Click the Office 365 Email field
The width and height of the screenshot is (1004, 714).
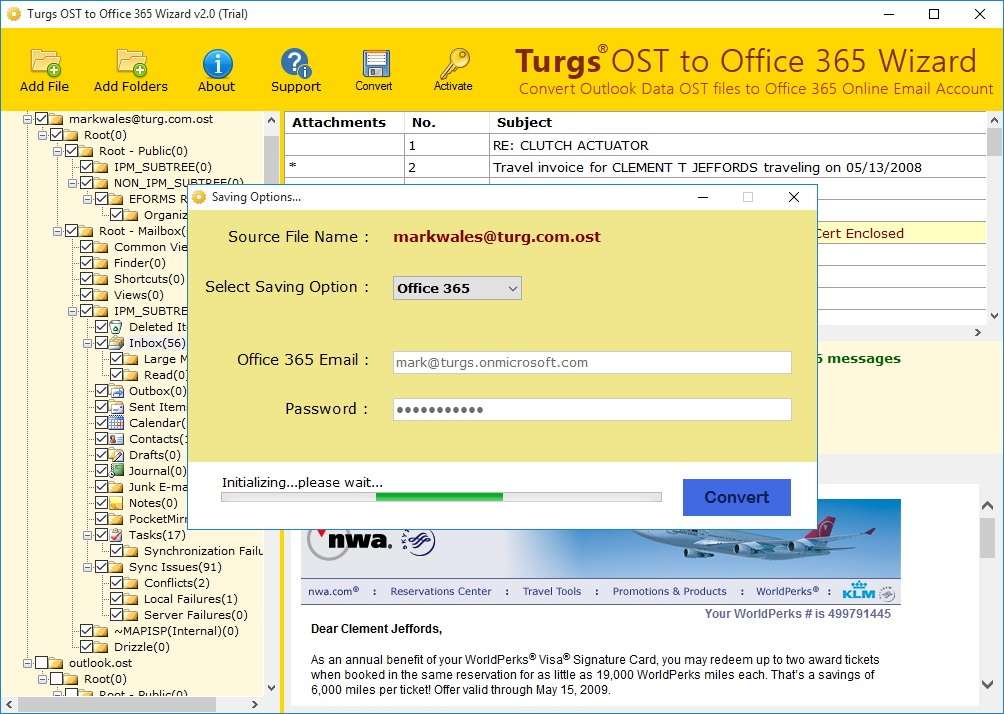592,362
